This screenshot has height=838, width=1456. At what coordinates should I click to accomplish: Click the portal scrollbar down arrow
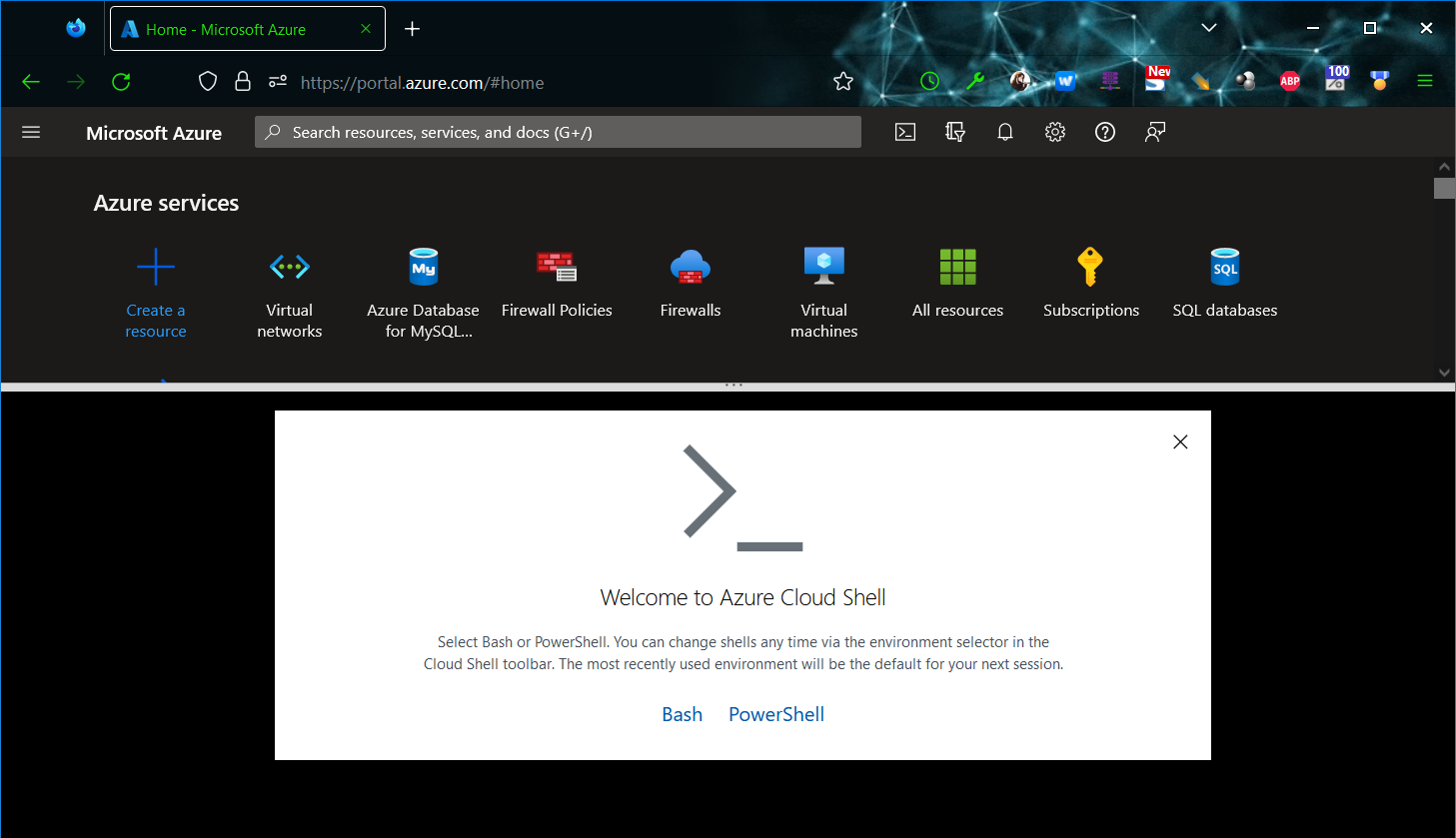(1444, 373)
